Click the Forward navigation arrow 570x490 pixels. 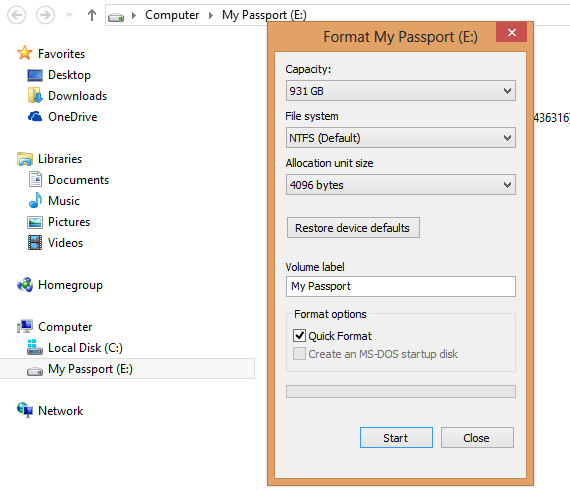point(45,15)
